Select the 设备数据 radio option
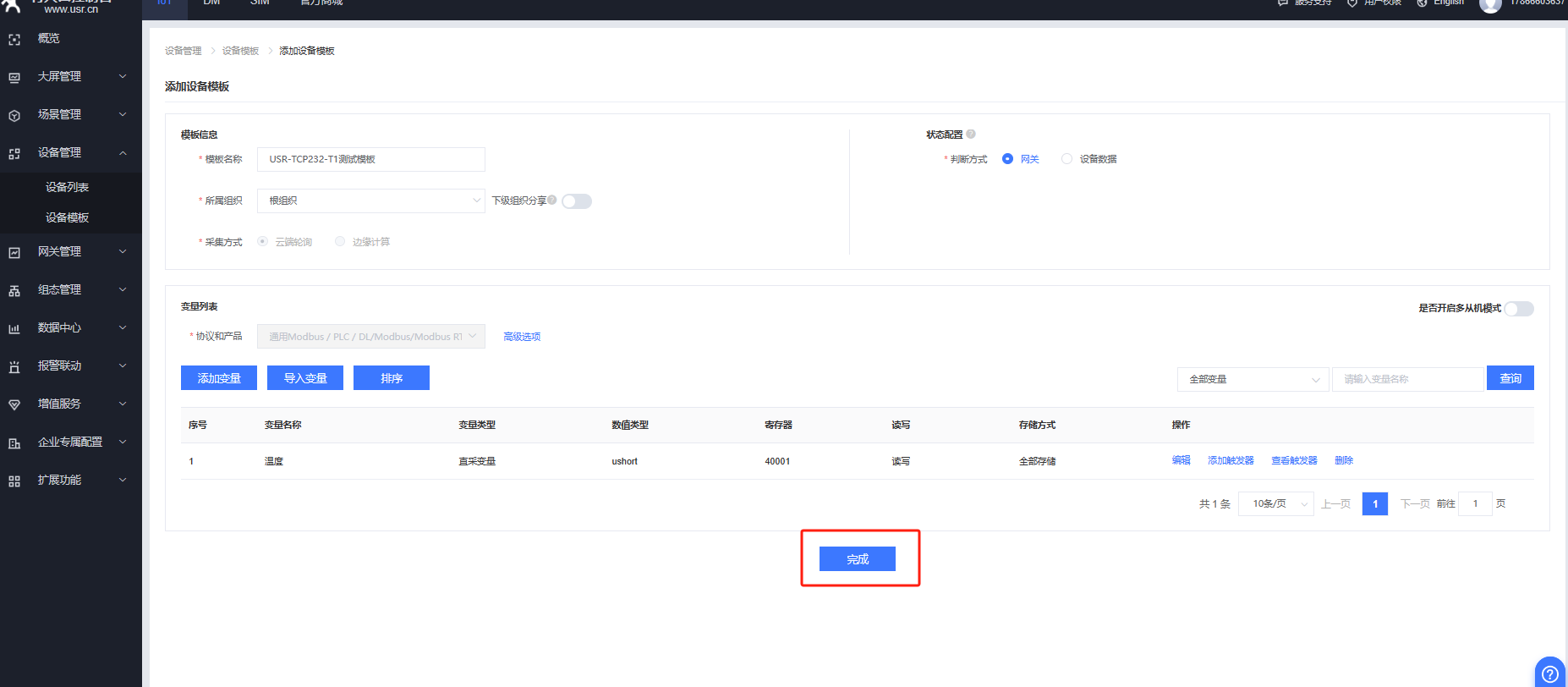 coord(1066,159)
